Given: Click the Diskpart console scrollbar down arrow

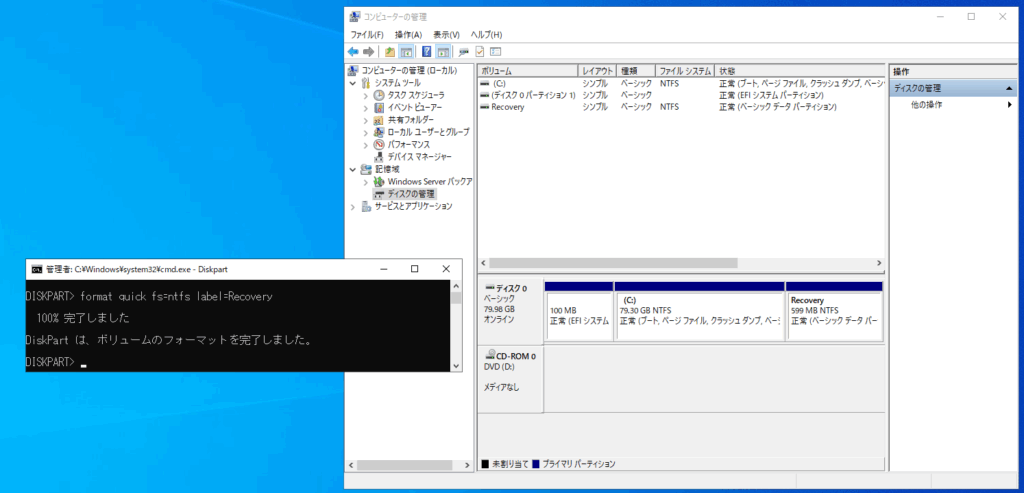Looking at the screenshot, I should pos(457,366).
